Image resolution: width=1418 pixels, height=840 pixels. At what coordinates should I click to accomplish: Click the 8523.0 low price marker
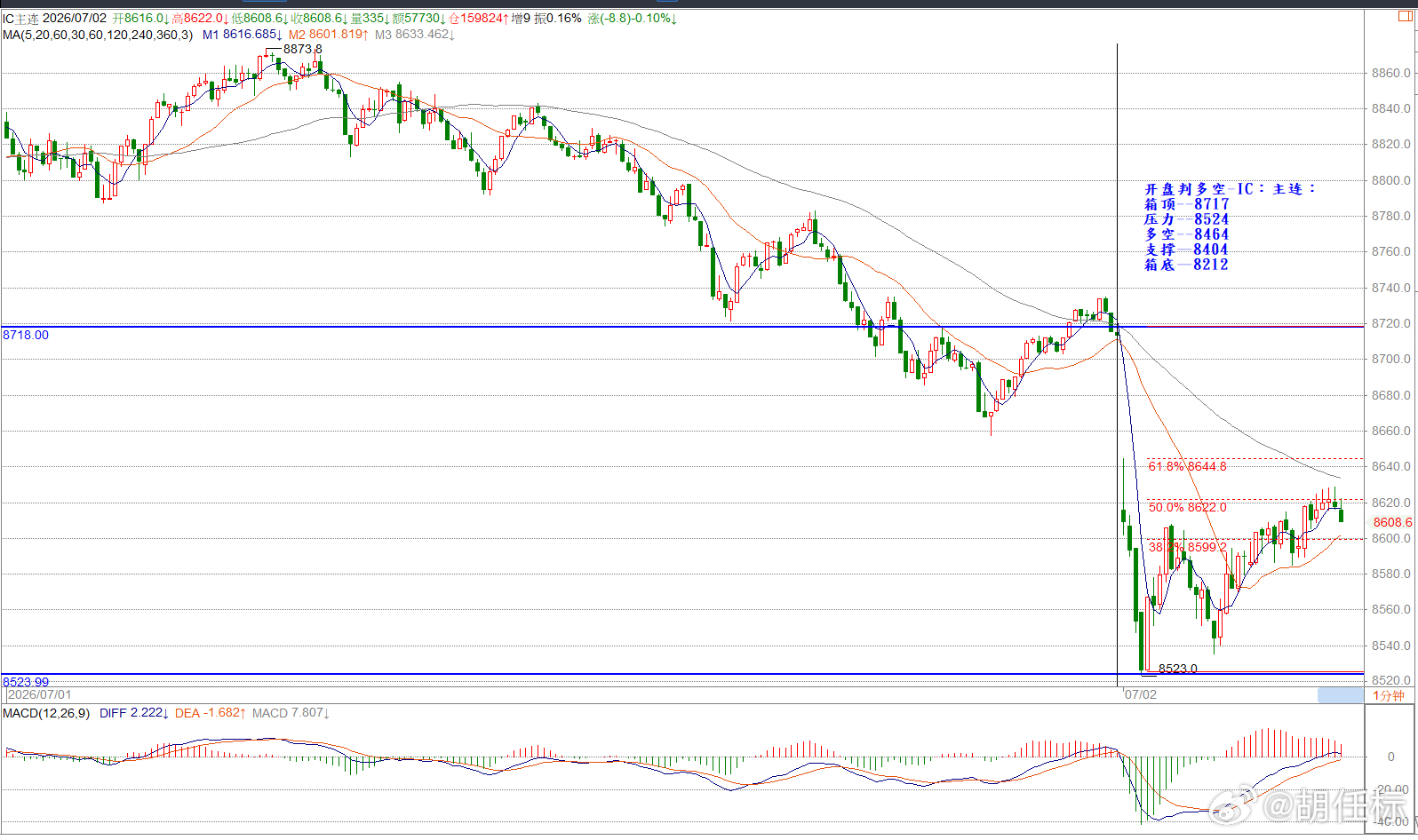(x=1177, y=669)
